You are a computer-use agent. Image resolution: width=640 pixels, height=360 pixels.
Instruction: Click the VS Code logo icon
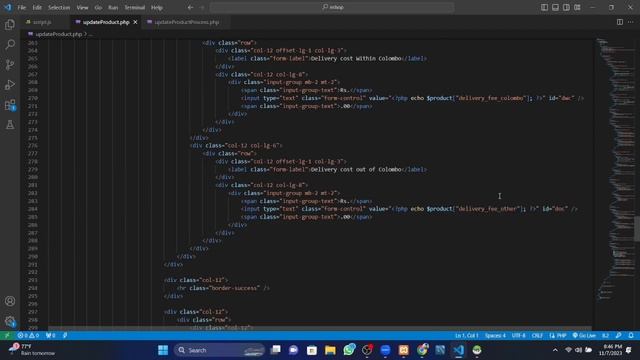click(8, 7)
